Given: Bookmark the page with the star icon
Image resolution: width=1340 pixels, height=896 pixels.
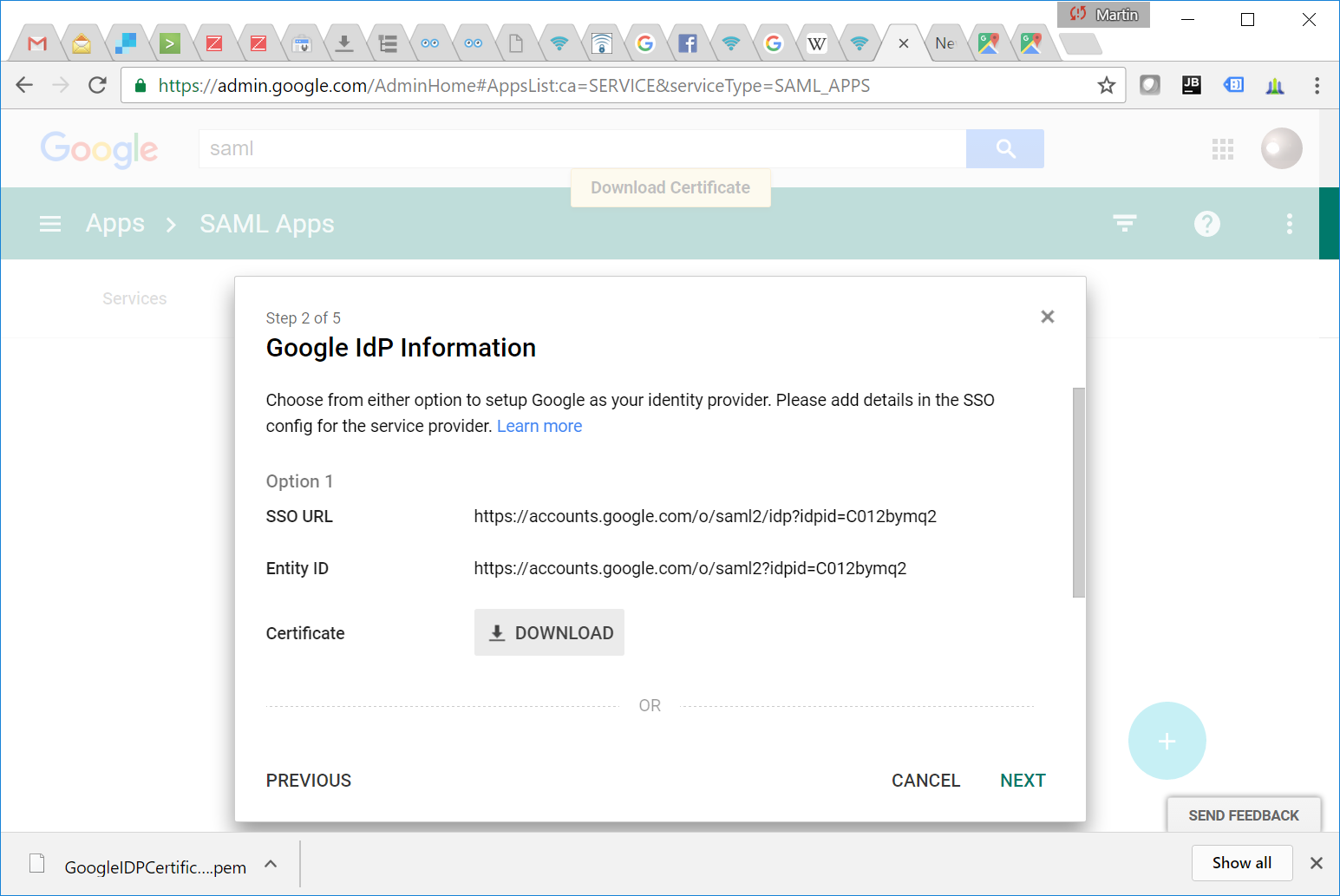Looking at the screenshot, I should point(1106,85).
